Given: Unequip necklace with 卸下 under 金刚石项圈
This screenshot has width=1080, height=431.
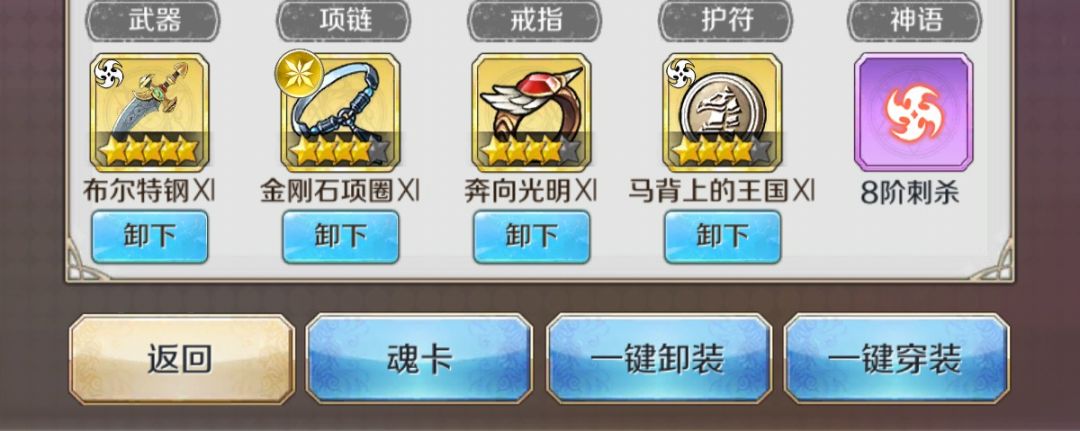Looking at the screenshot, I should click(x=340, y=237).
